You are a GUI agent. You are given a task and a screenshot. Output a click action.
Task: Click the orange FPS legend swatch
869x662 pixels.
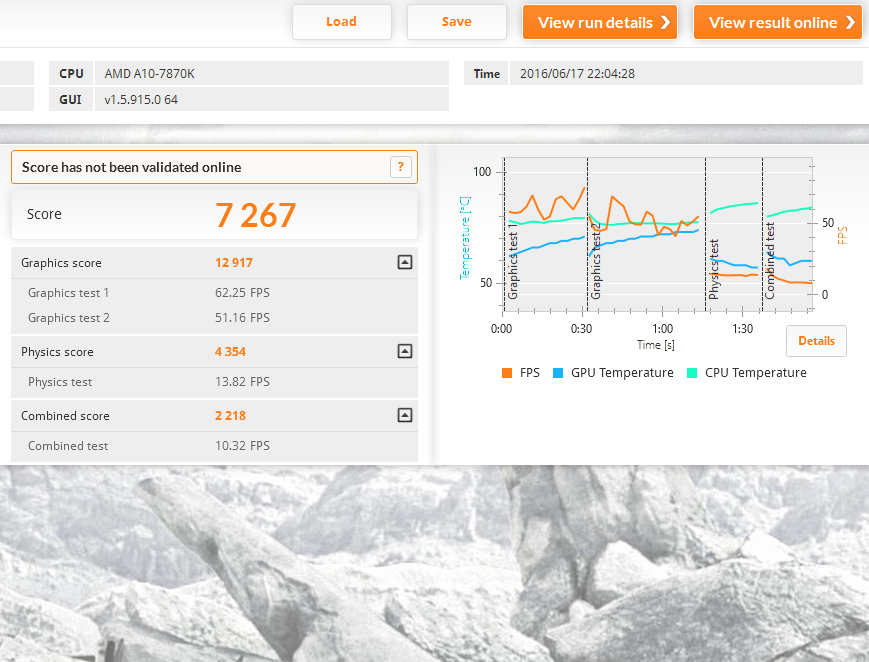click(x=507, y=373)
